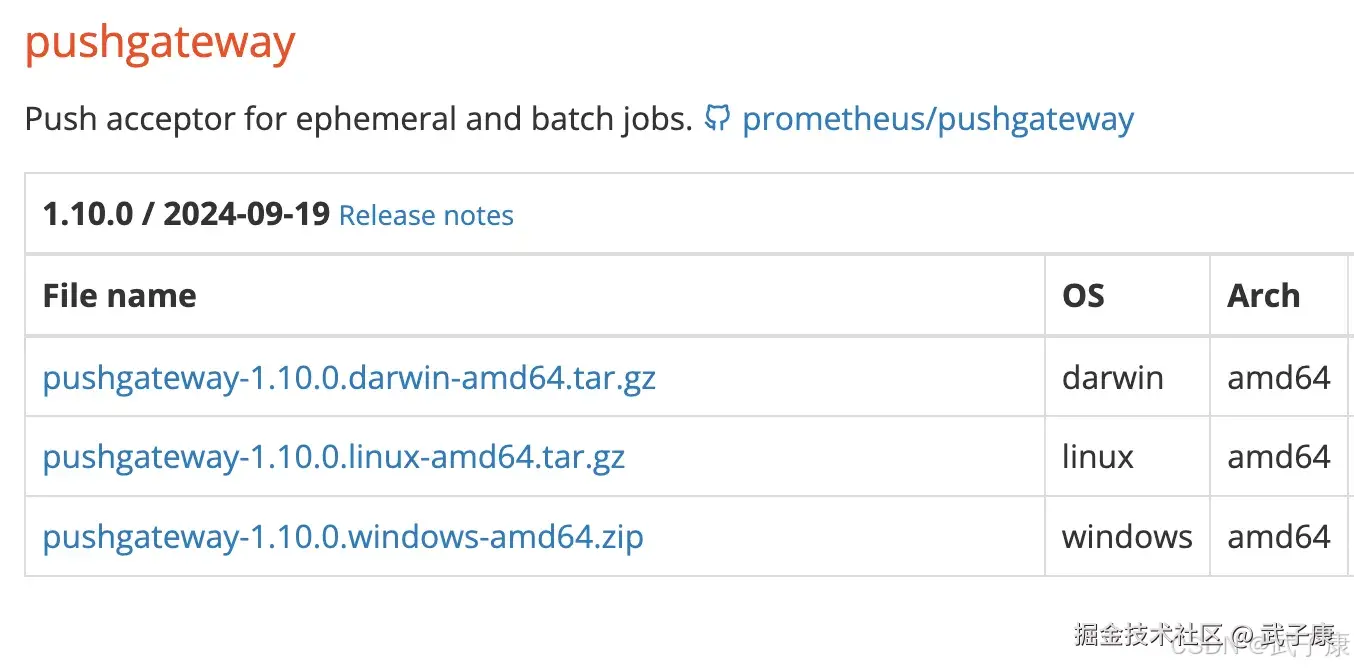This screenshot has width=1354, height=668.
Task: Open the Release notes link
Action: 425,215
